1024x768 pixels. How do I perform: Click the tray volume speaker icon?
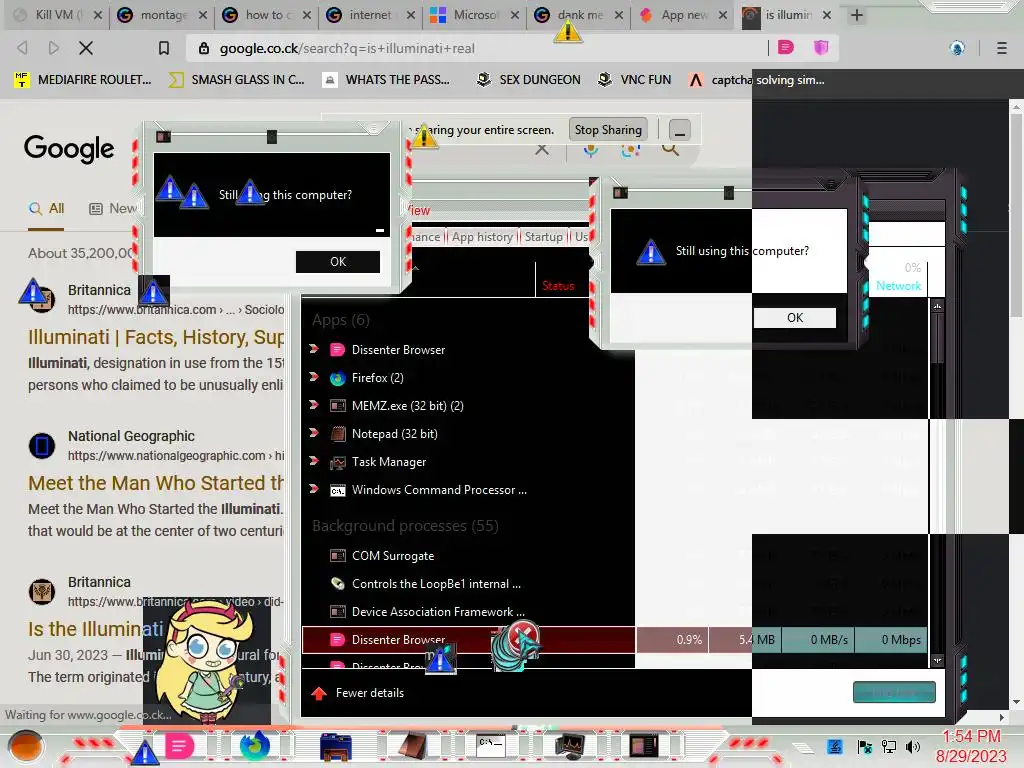tap(913, 746)
